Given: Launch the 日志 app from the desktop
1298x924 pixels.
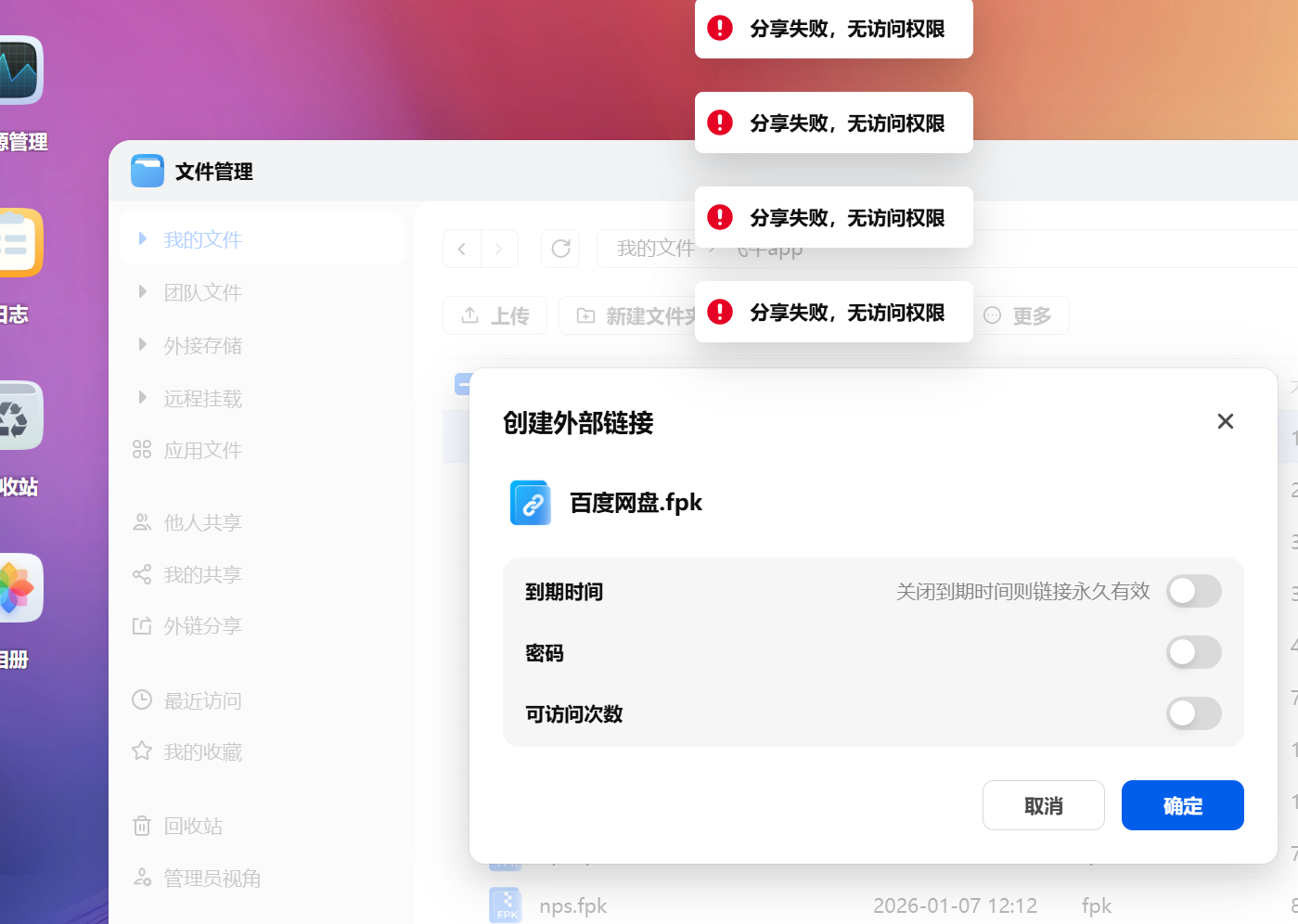Looking at the screenshot, I should coord(20,243).
